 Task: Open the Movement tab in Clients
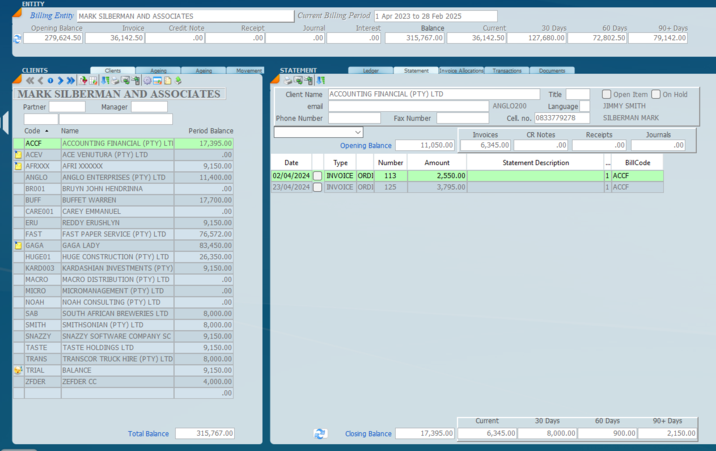(x=249, y=71)
